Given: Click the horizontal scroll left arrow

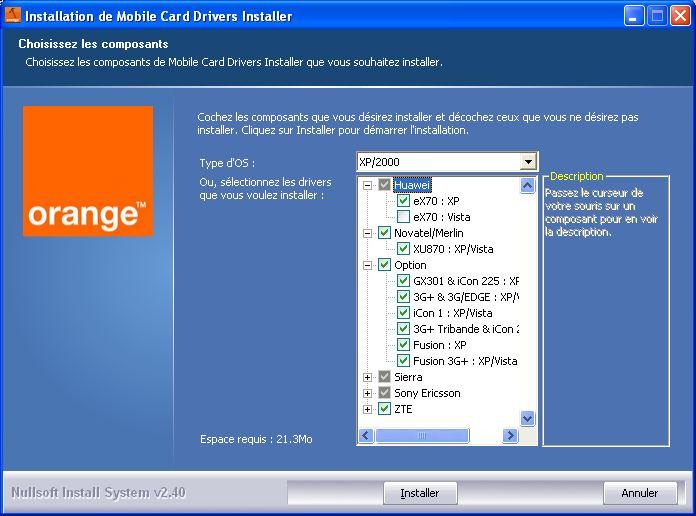Looking at the screenshot, I should click(x=366, y=436).
